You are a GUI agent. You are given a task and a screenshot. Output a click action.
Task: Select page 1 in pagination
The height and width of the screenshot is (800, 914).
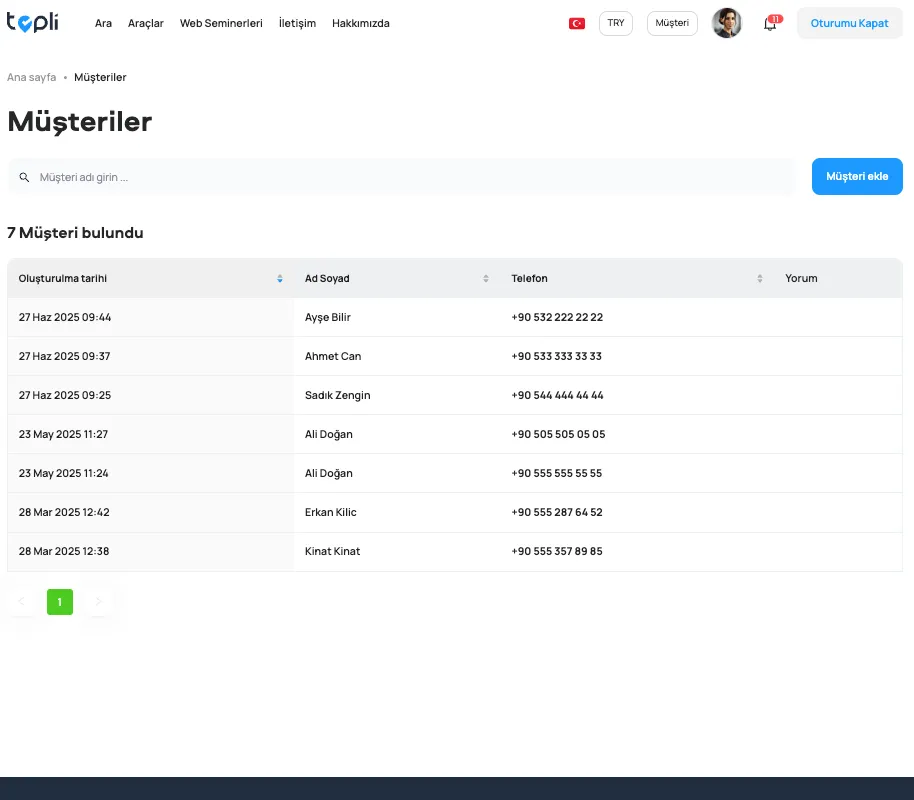60,602
